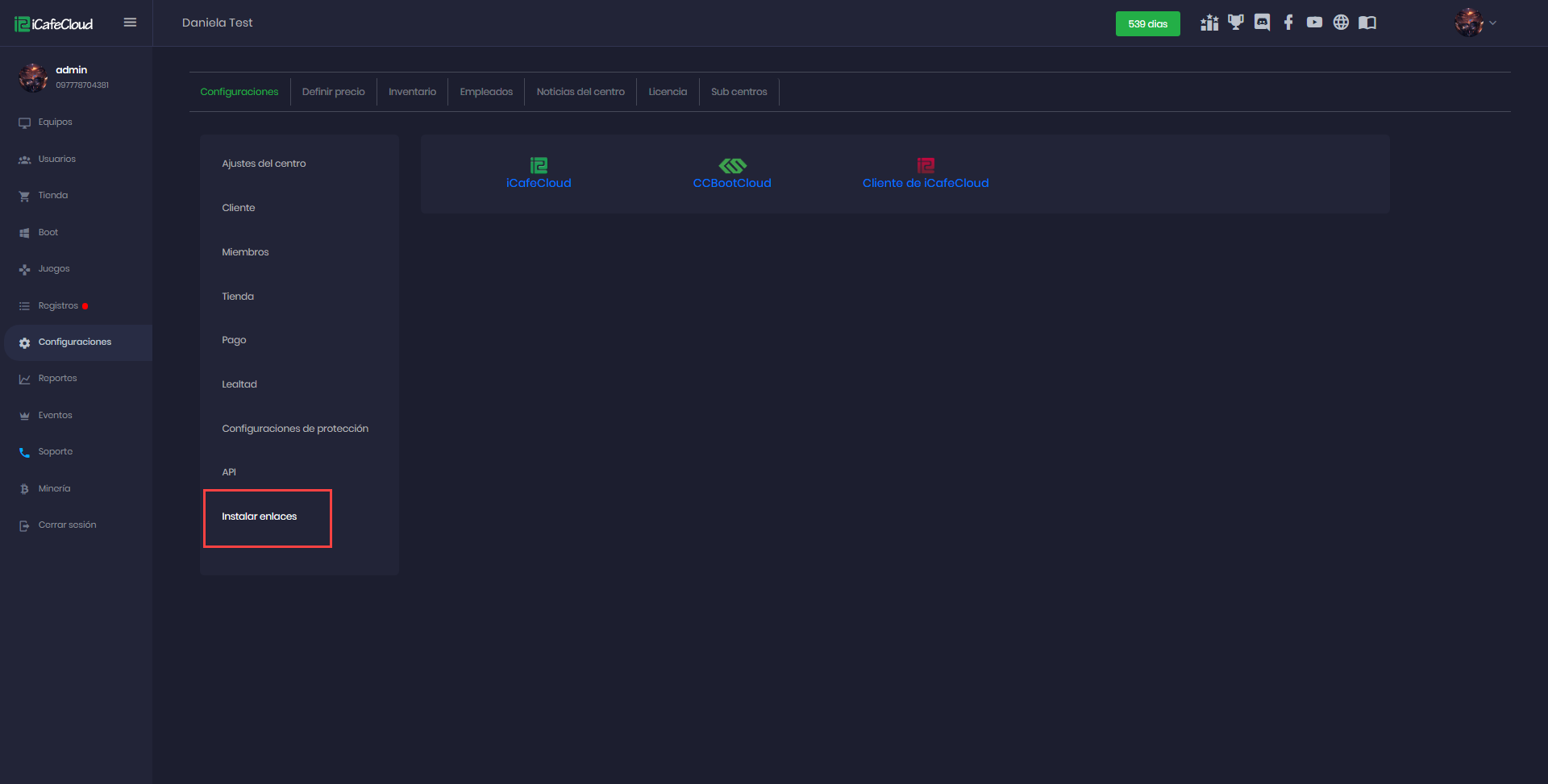This screenshot has width=1548, height=784.
Task: Click the Soporte phone icon
Action: pos(24,453)
